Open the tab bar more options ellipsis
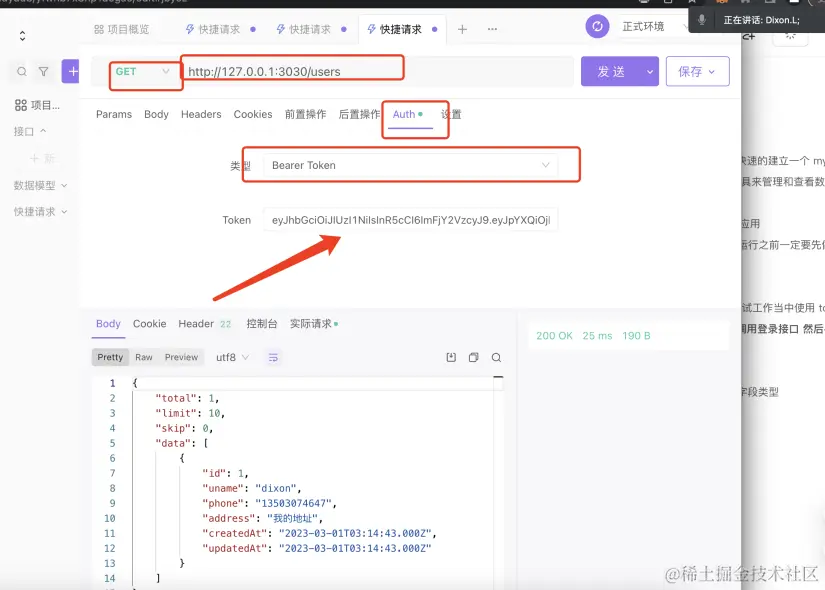The image size is (825, 590). tap(492, 29)
